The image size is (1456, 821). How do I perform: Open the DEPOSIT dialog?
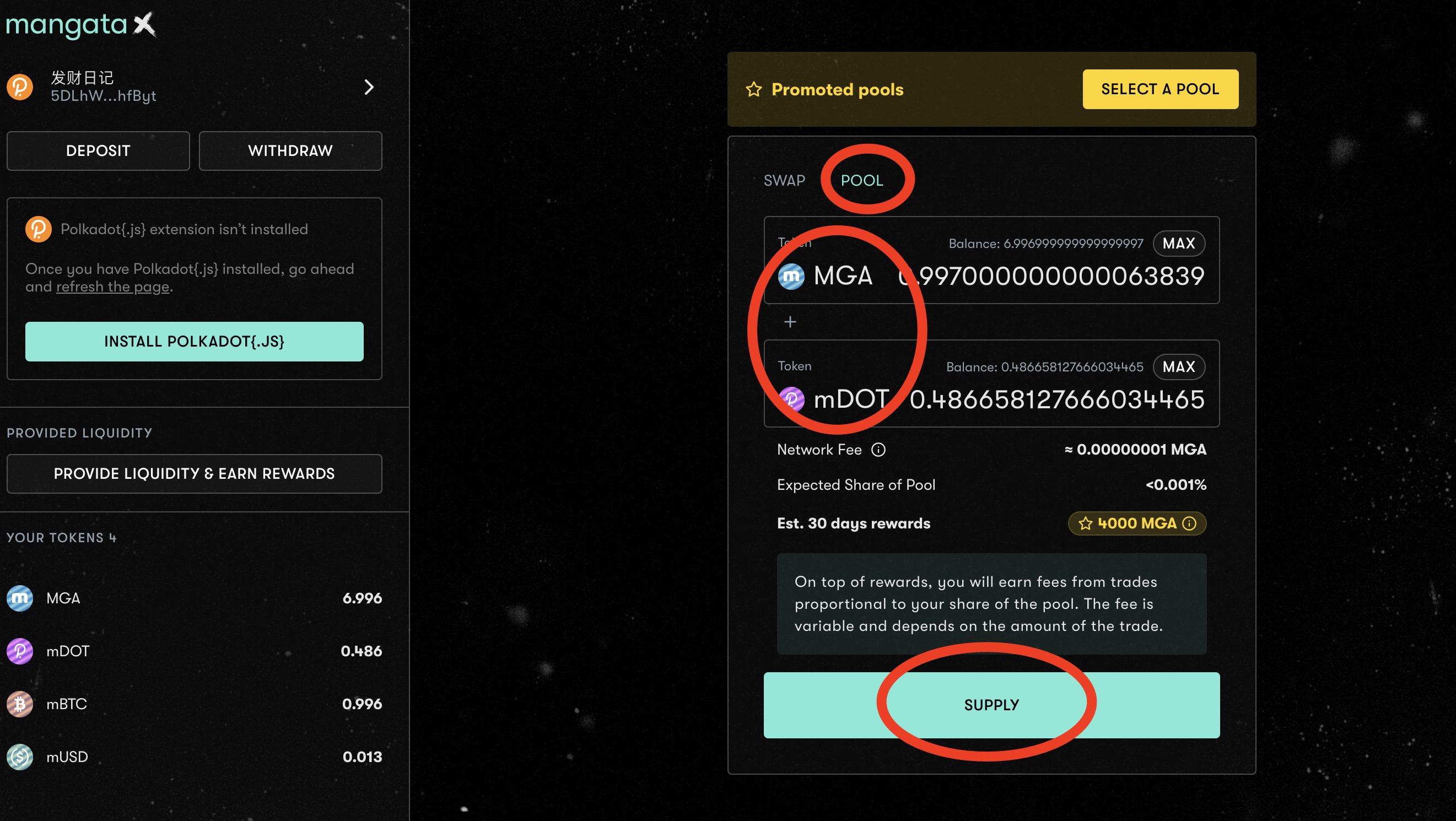tap(98, 151)
